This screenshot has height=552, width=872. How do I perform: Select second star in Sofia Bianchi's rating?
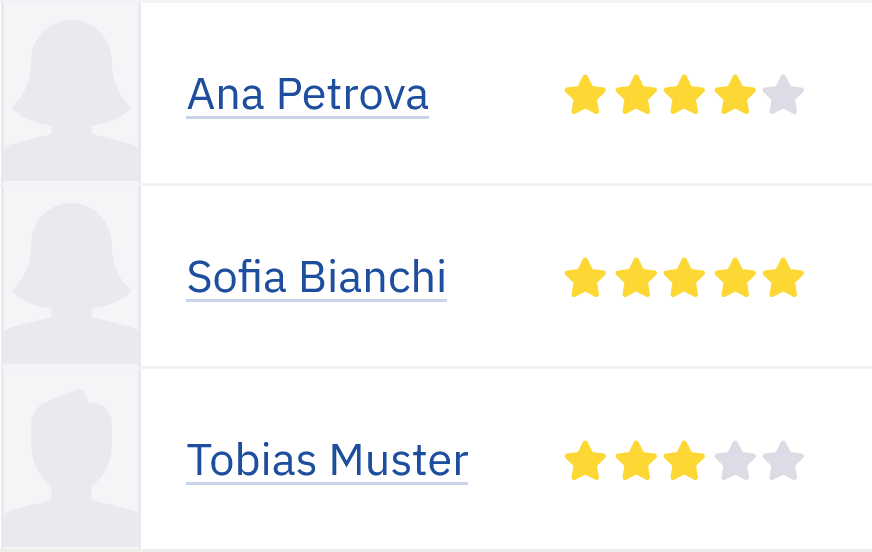point(636,277)
